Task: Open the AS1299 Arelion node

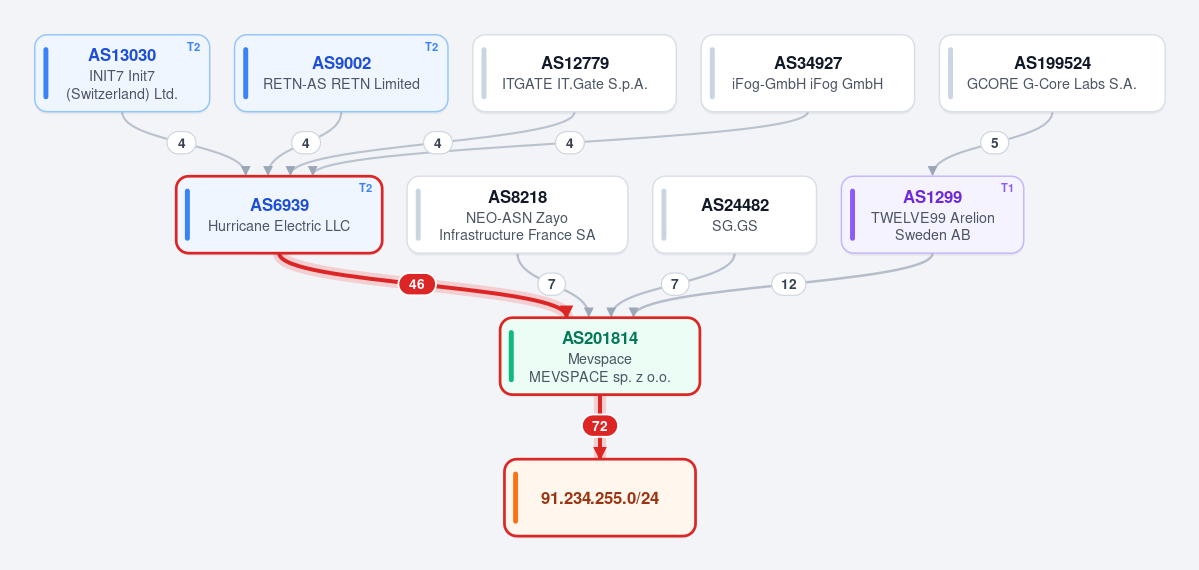Action: point(932,215)
